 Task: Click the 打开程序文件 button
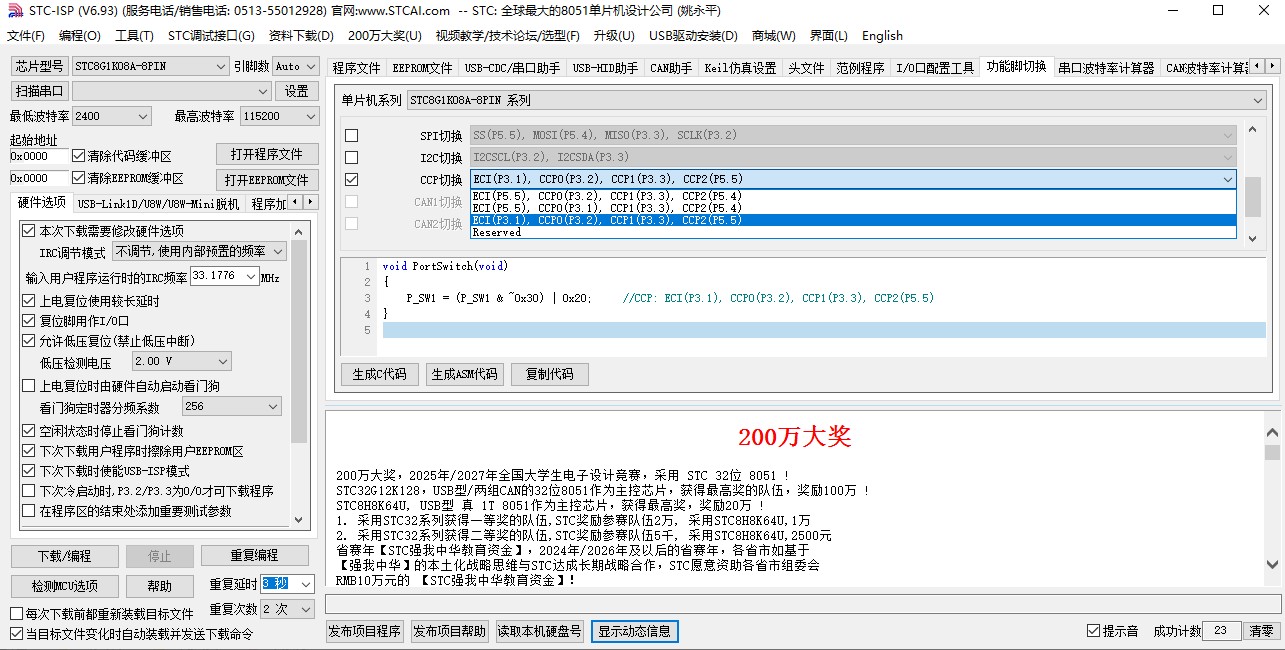click(x=267, y=154)
